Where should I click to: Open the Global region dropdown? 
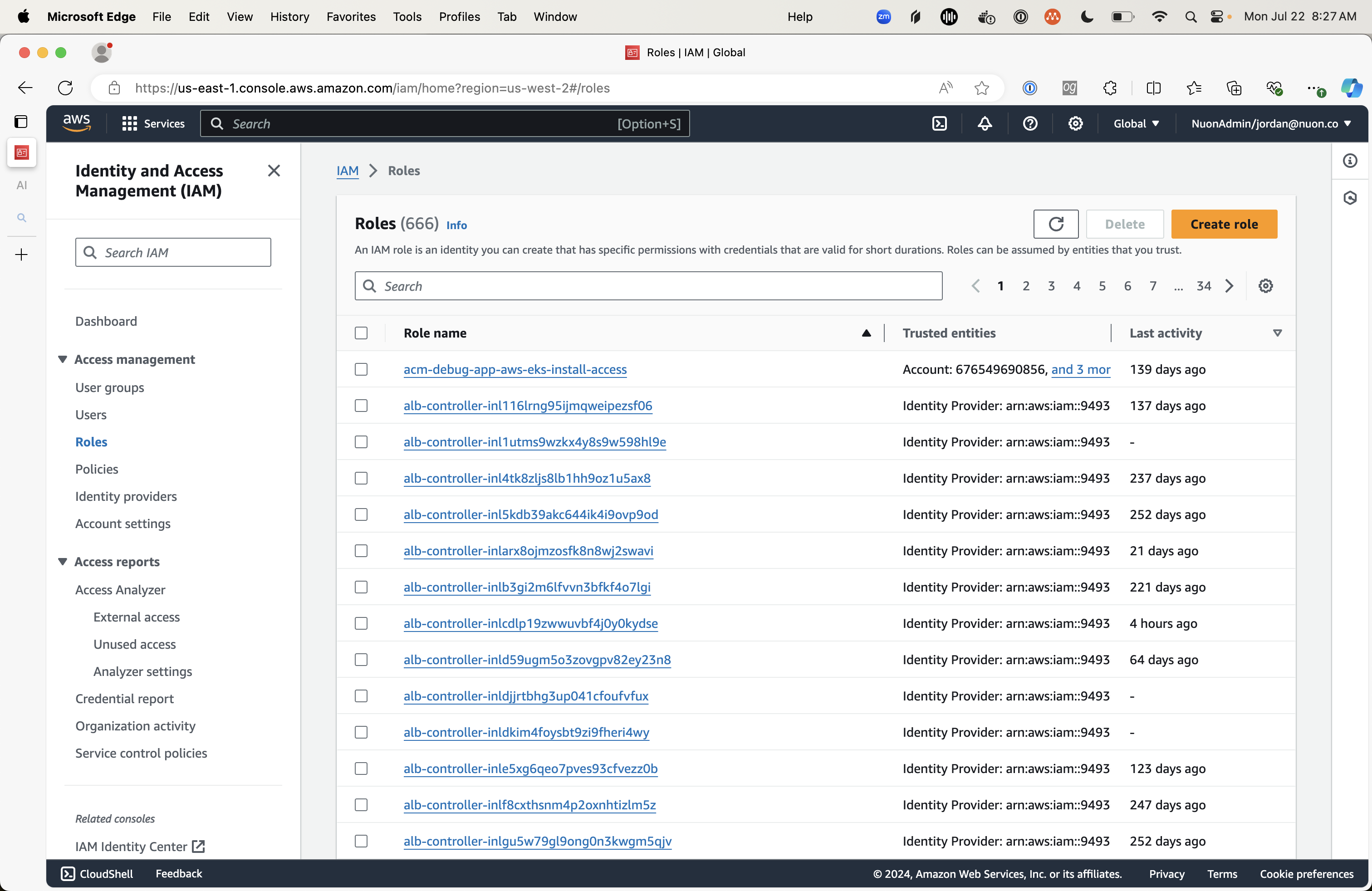point(1136,123)
